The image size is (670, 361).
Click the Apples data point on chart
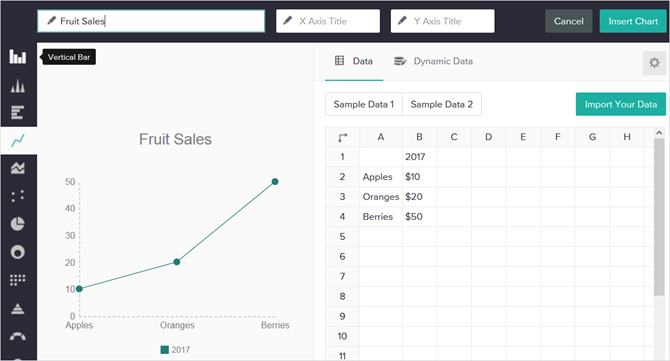click(79, 289)
